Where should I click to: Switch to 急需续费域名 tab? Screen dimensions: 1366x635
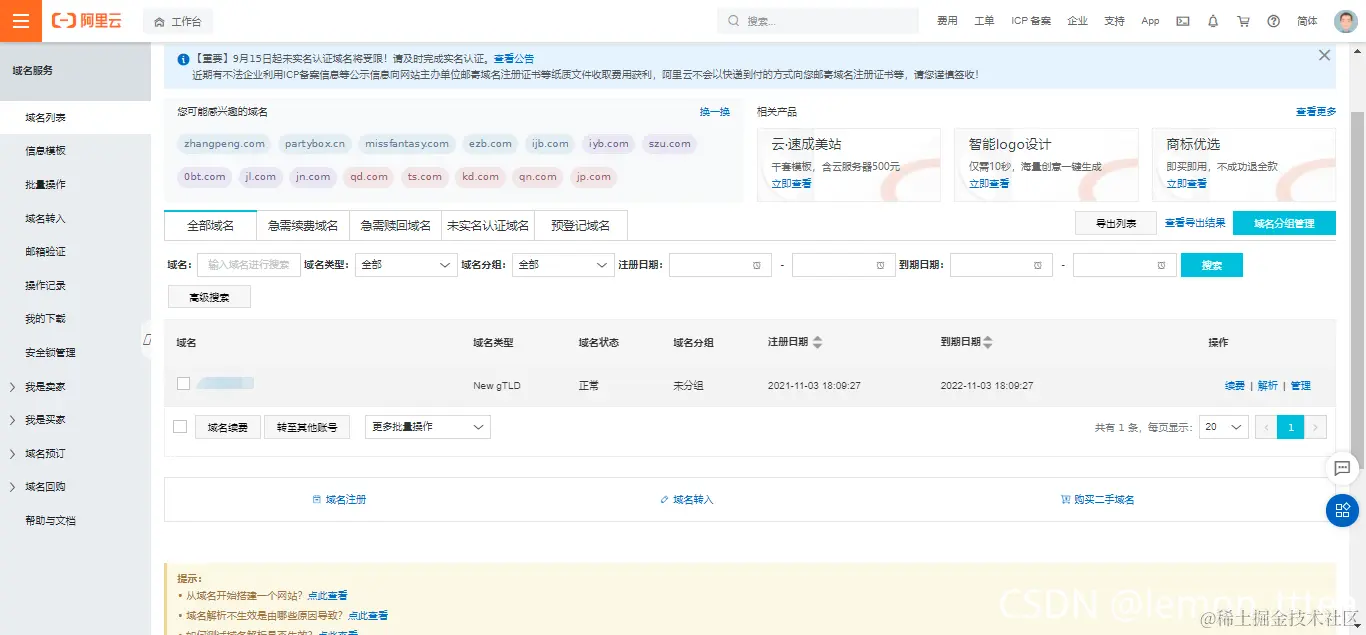[x=303, y=226]
